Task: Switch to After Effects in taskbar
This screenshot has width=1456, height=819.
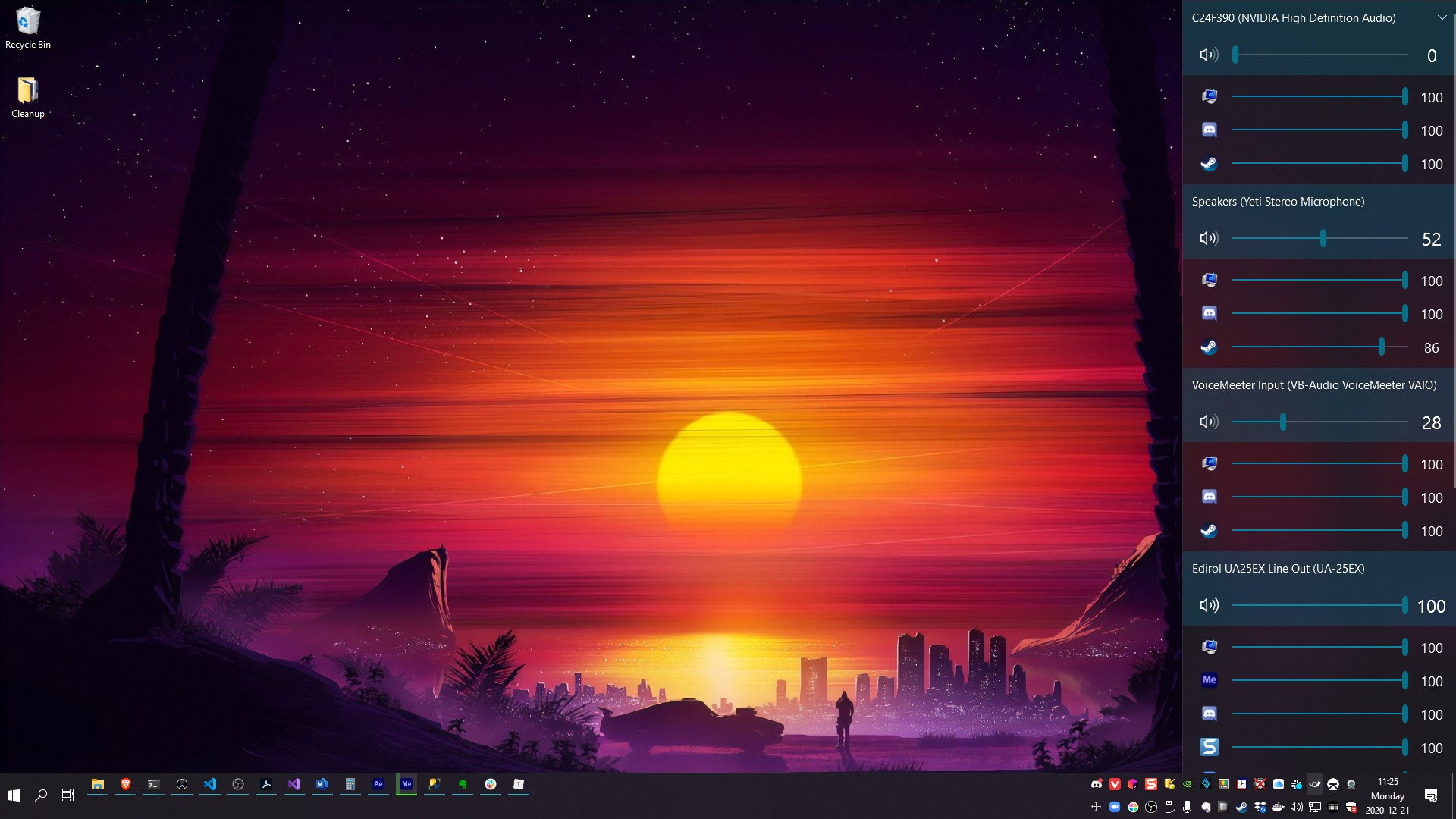Action: pyautogui.click(x=378, y=784)
